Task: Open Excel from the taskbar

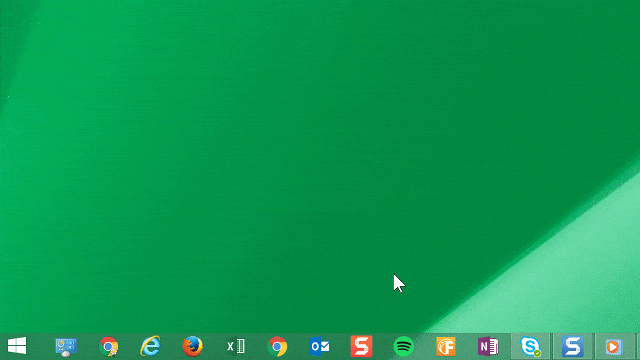Action: tap(236, 347)
